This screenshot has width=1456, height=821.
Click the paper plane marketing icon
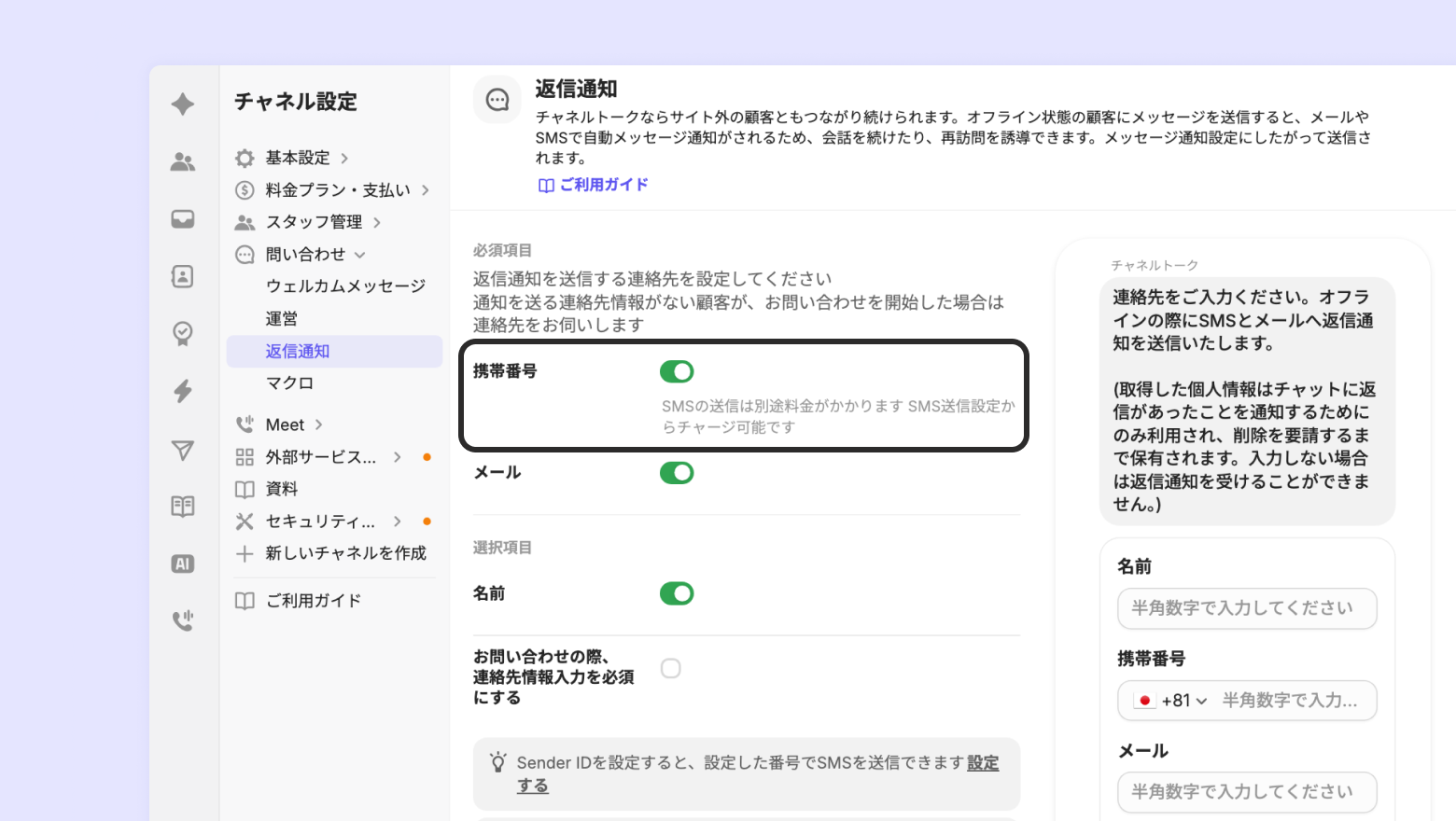(183, 451)
